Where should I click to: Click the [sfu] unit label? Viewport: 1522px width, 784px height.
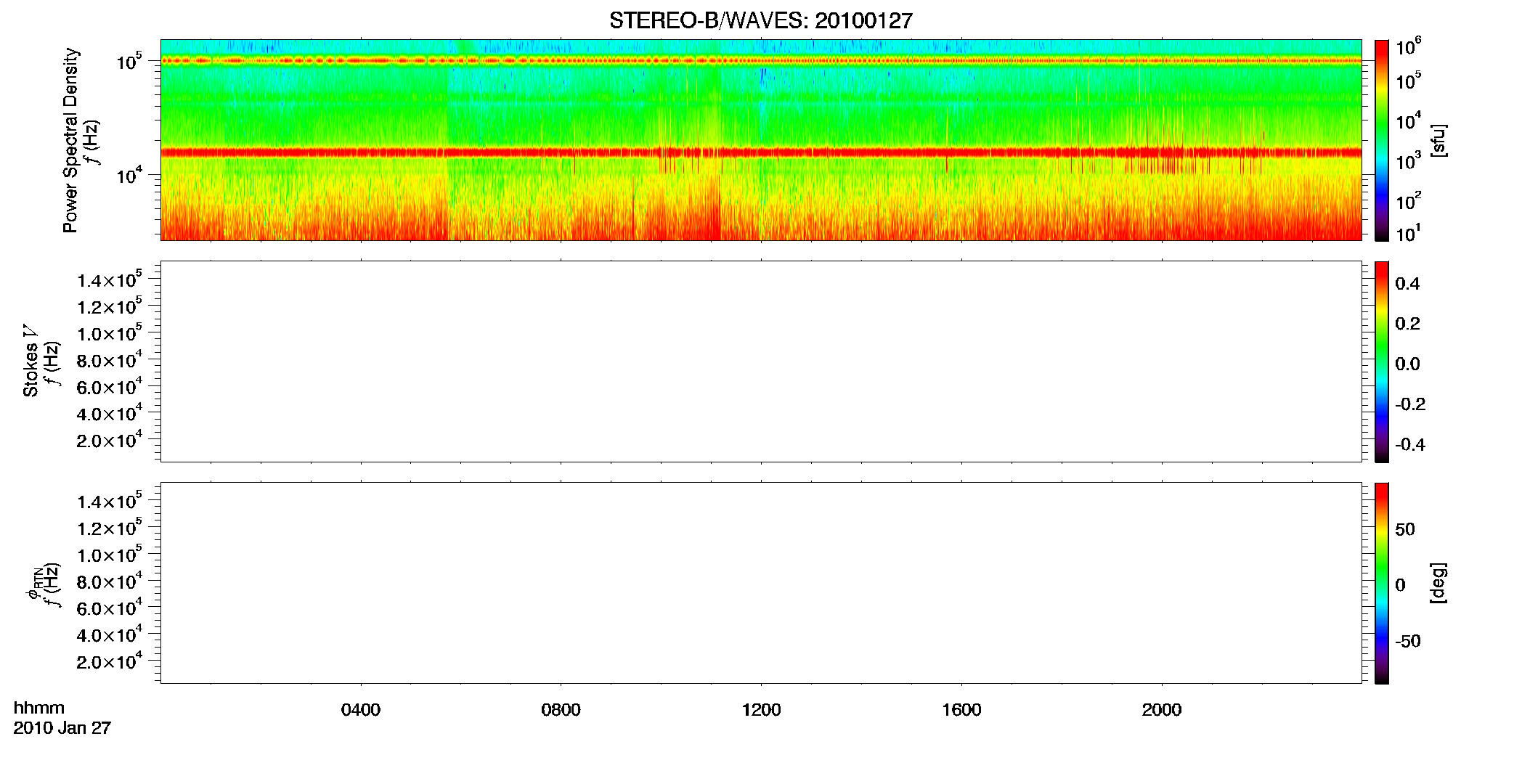(1438, 140)
